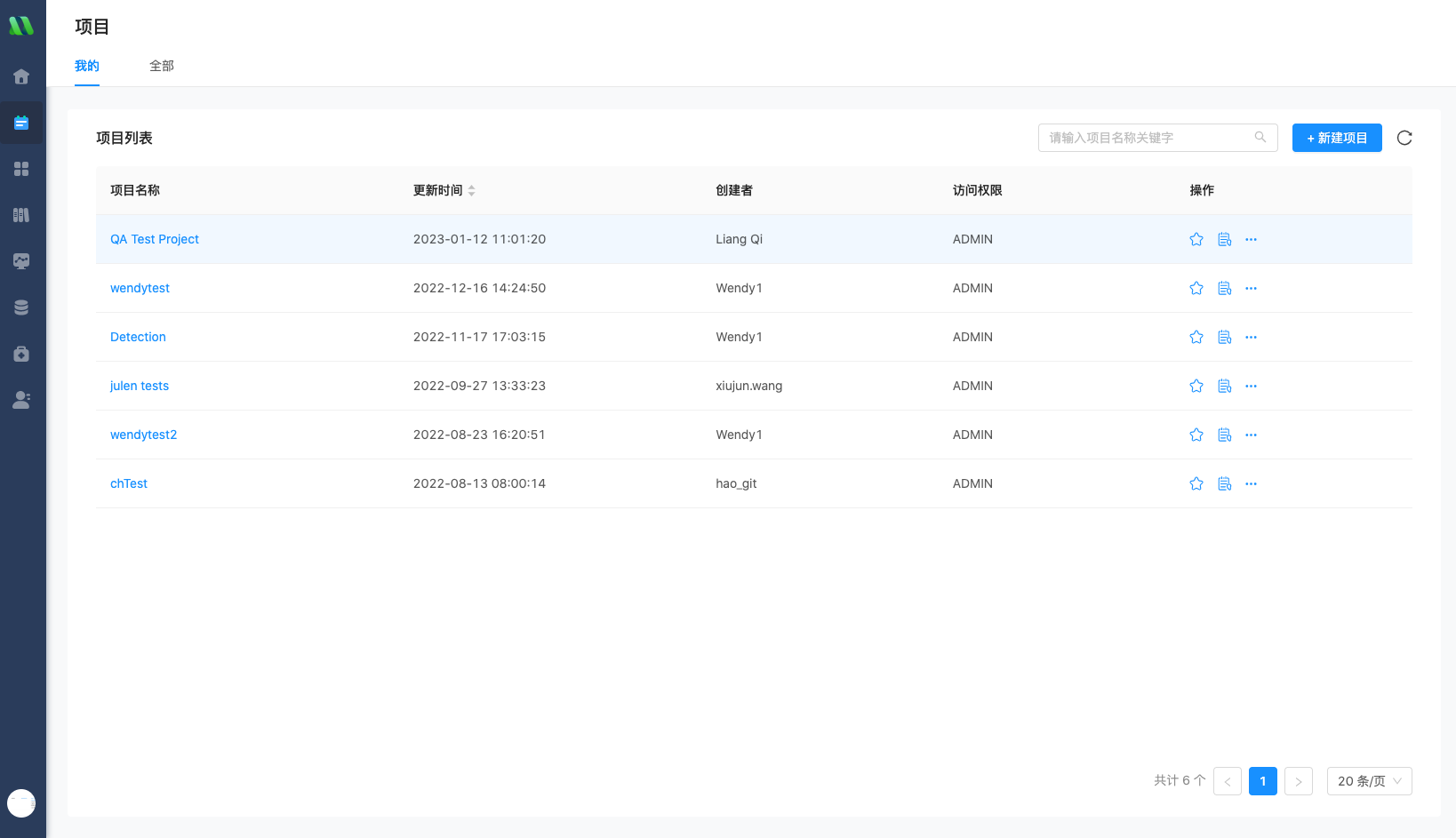The width and height of the screenshot is (1456, 838).
Task: Open the database stack icon in sidebar
Action: [x=21, y=307]
